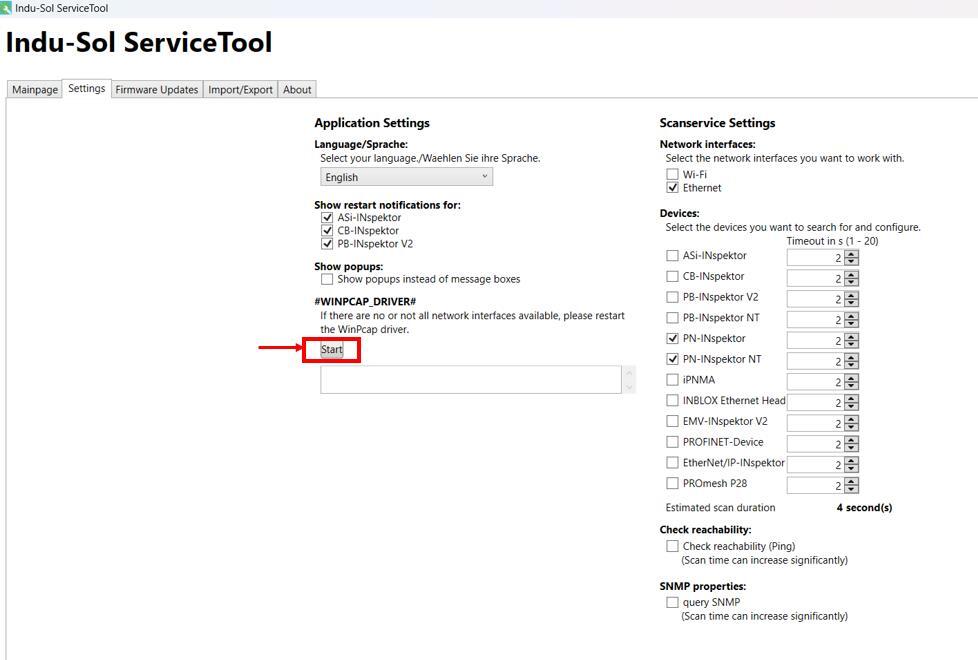Image resolution: width=978 pixels, height=660 pixels.
Task: Open the Settings tab
Action: point(87,89)
